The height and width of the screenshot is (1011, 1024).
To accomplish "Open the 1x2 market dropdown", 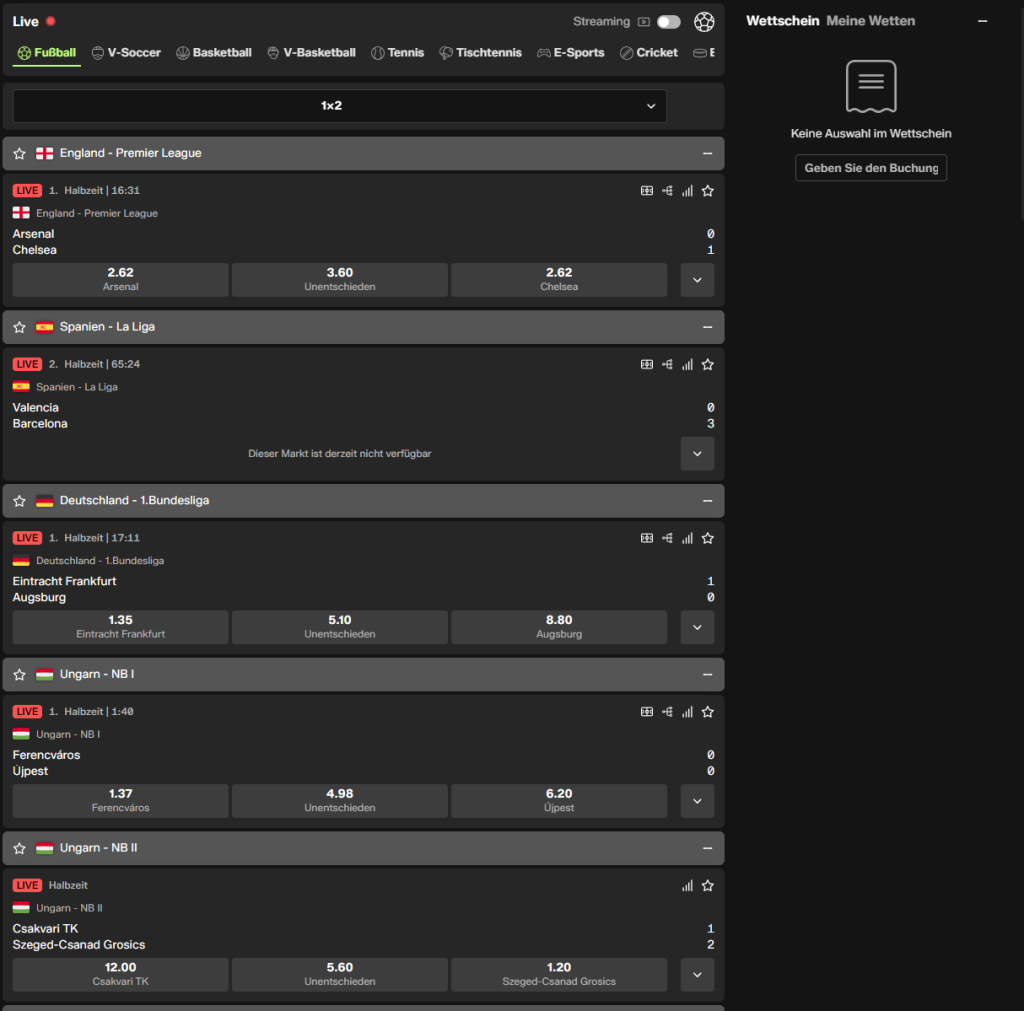I will tap(340, 106).
